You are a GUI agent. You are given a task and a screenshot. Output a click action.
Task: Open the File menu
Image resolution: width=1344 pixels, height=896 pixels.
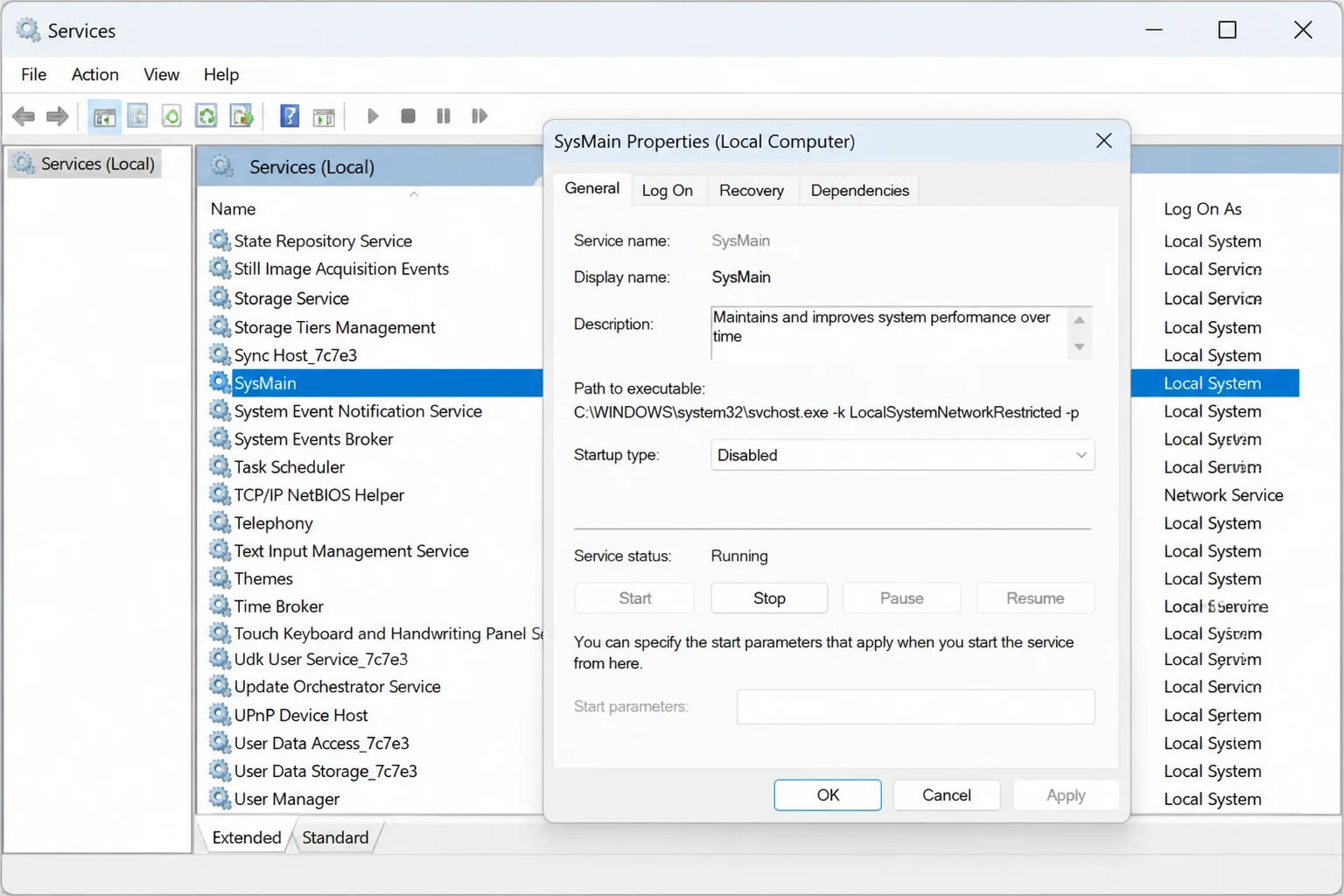(33, 74)
